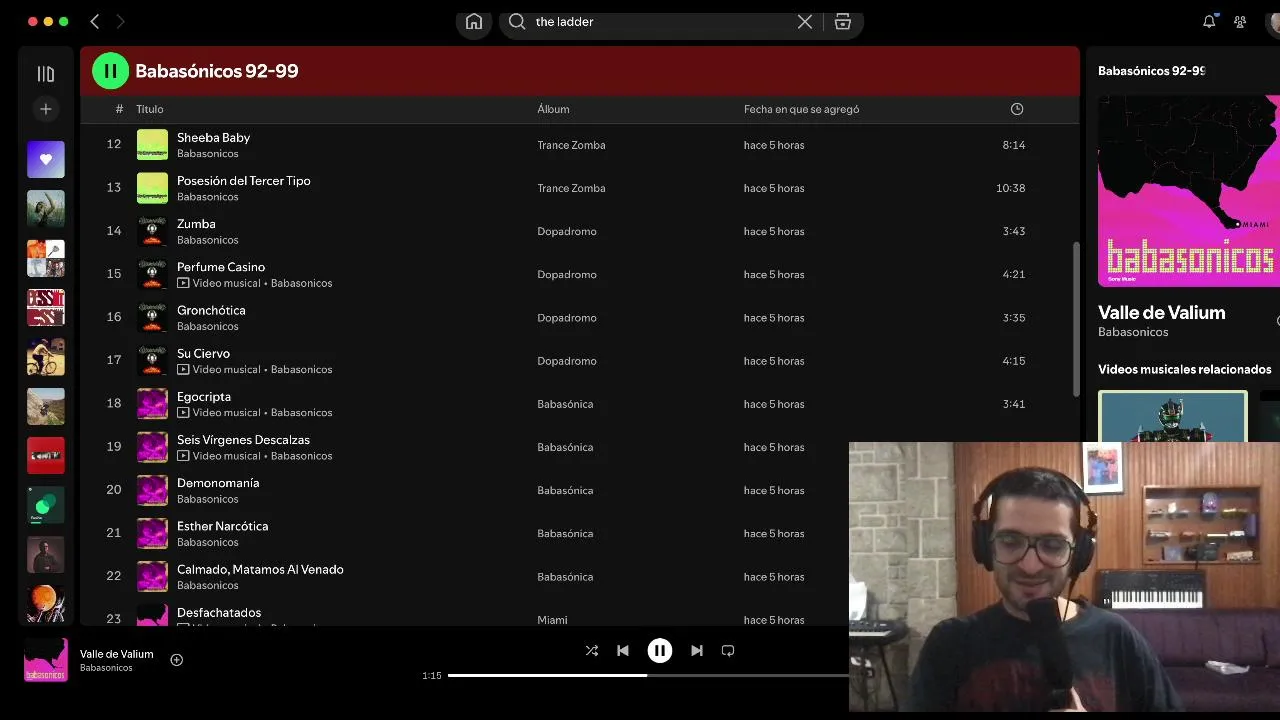Open the cyclist cover playlist in sidebar

click(46, 357)
